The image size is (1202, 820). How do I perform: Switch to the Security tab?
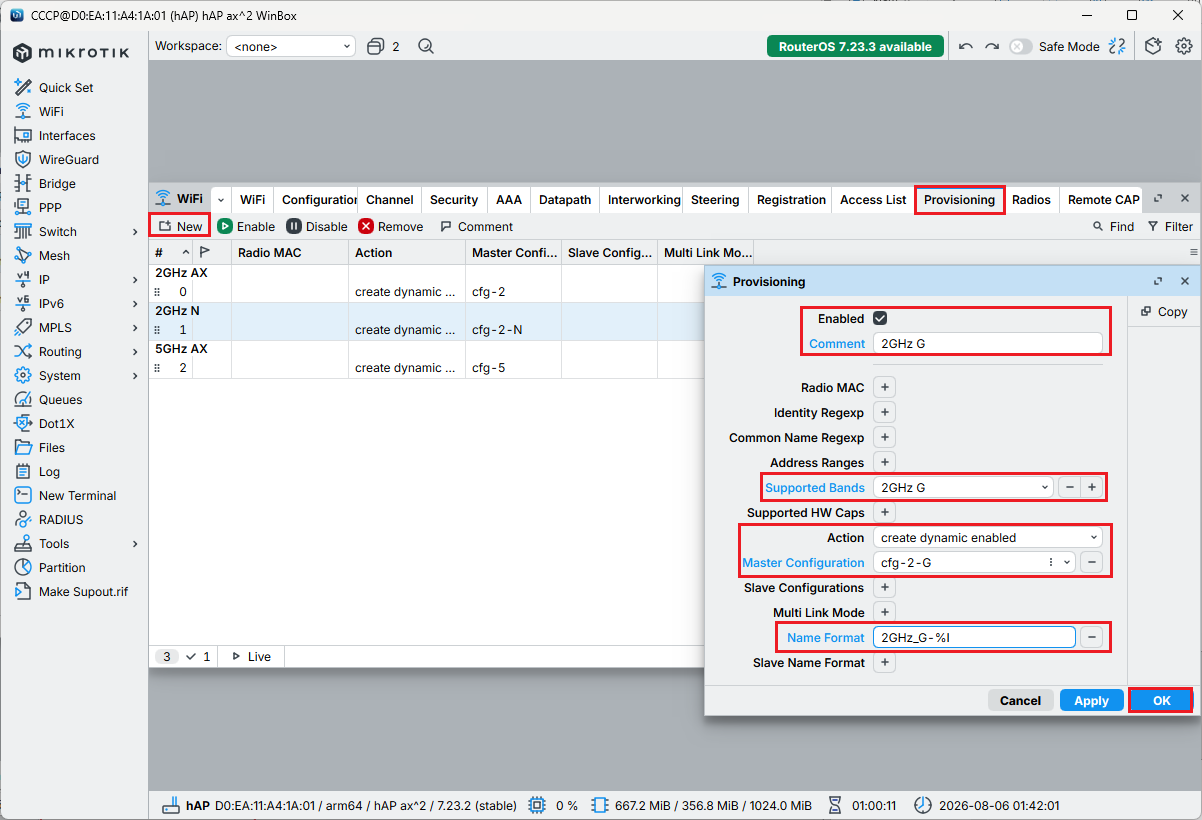tap(454, 199)
